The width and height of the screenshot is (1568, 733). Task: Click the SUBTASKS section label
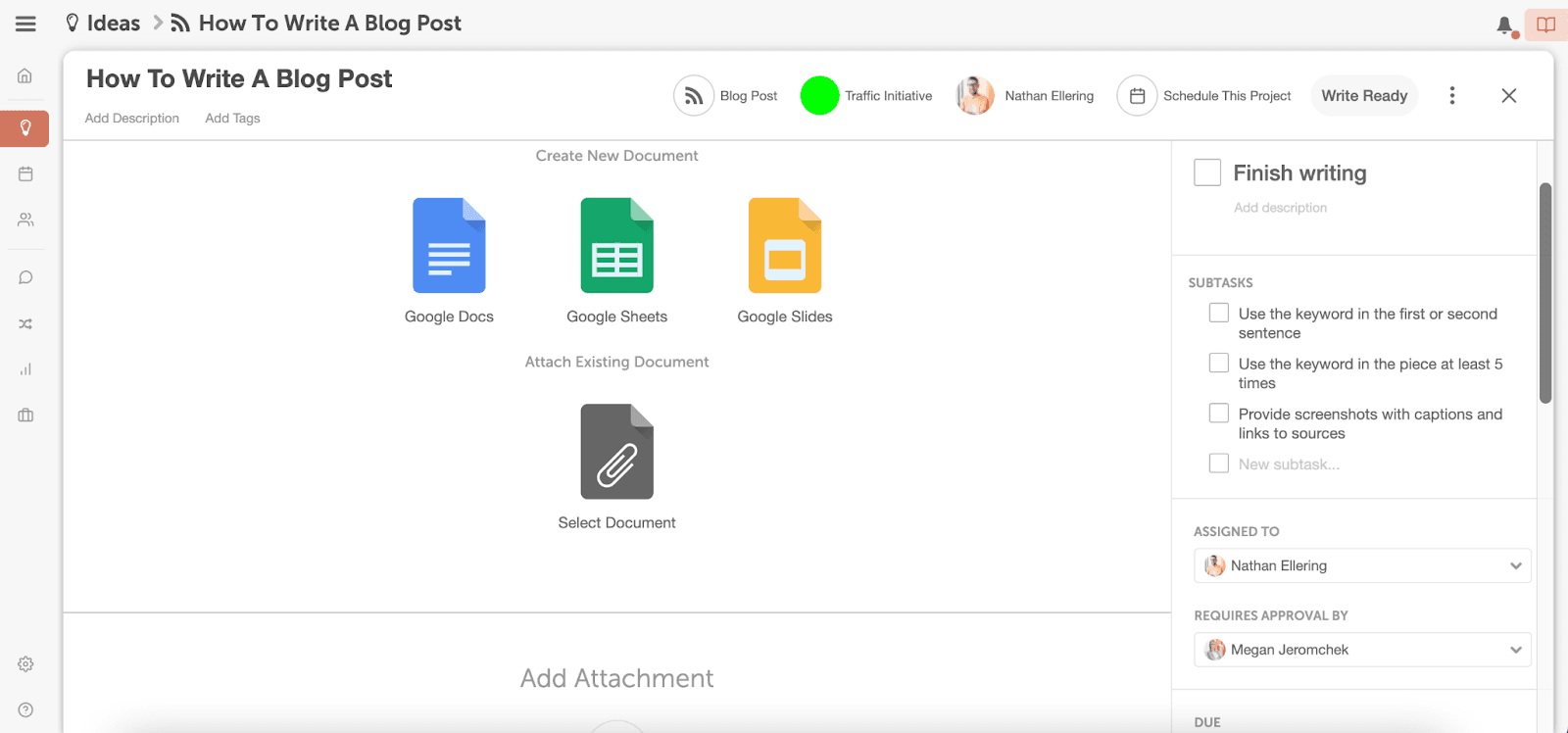click(1220, 282)
